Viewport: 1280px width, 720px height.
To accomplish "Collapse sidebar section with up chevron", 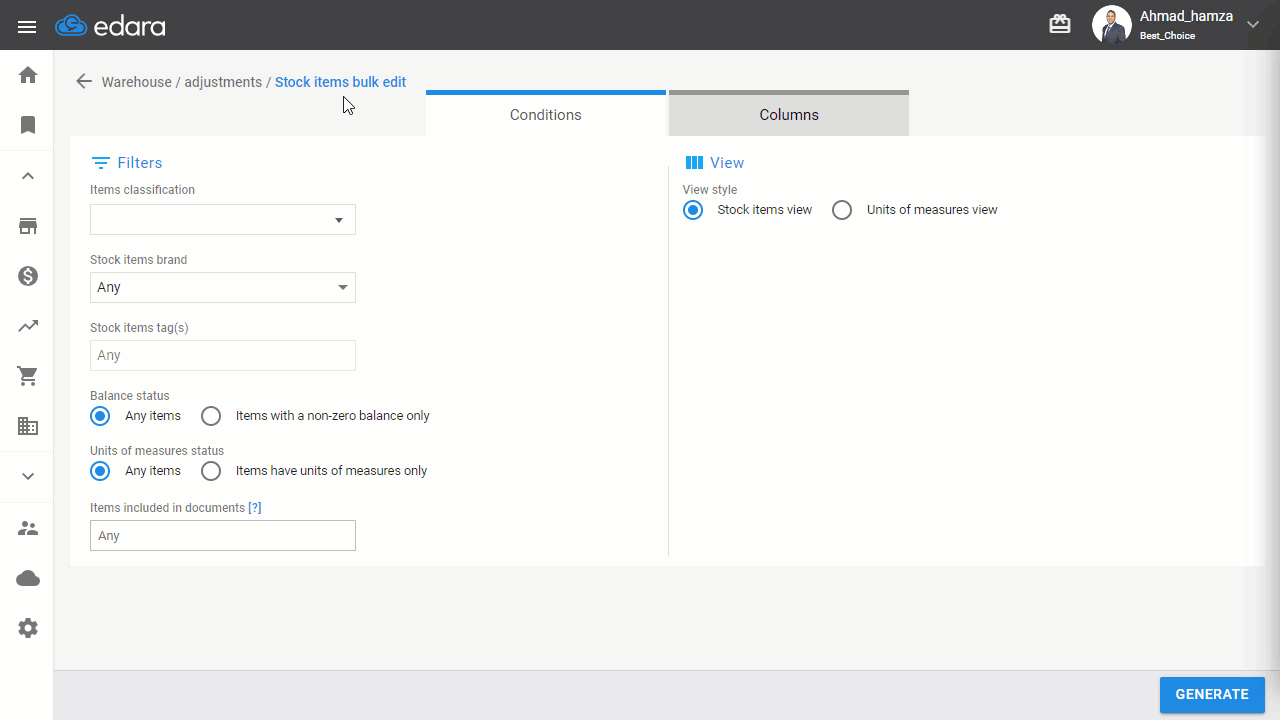I will (x=28, y=176).
